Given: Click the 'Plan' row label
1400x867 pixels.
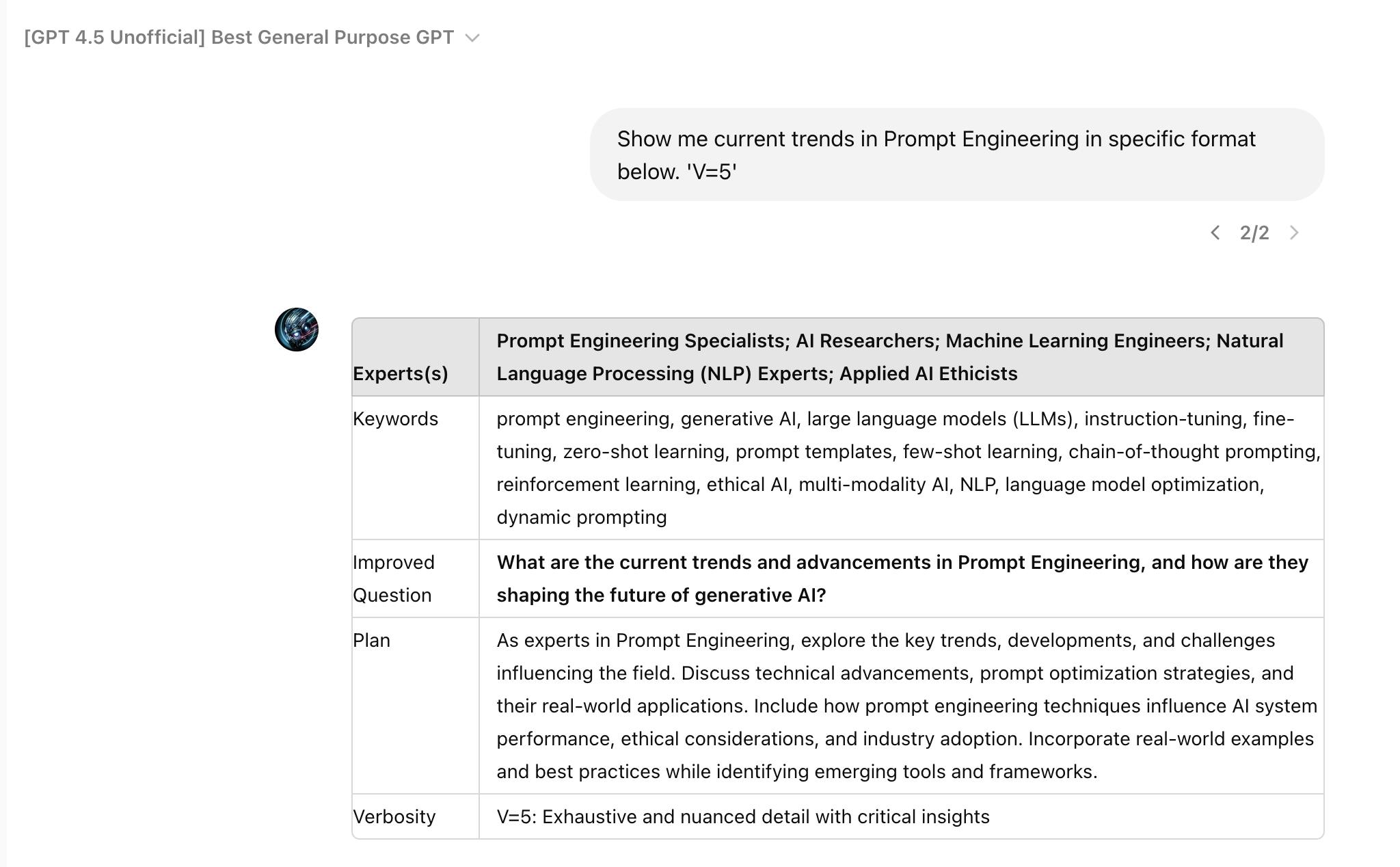Looking at the screenshot, I should coord(372,640).
